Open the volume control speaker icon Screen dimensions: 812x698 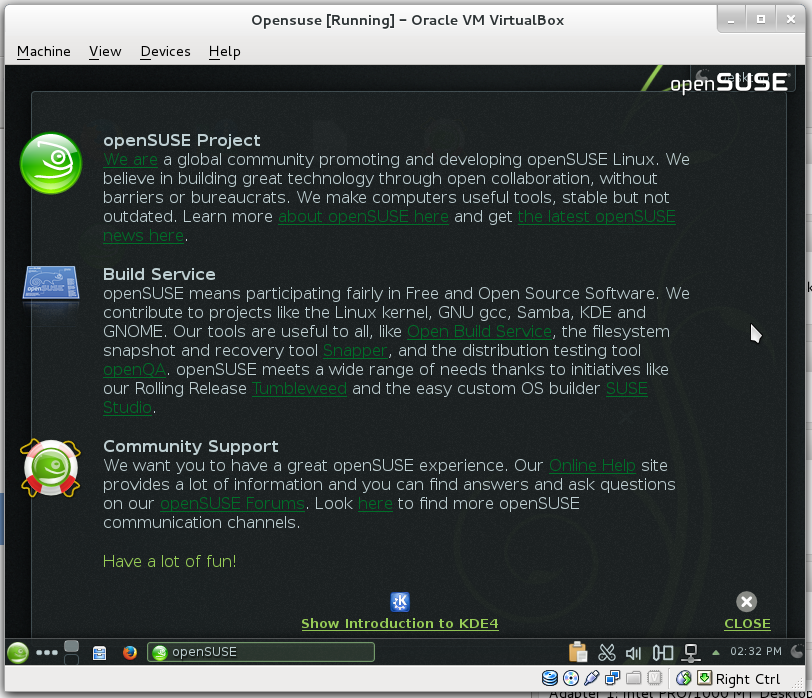pos(633,651)
